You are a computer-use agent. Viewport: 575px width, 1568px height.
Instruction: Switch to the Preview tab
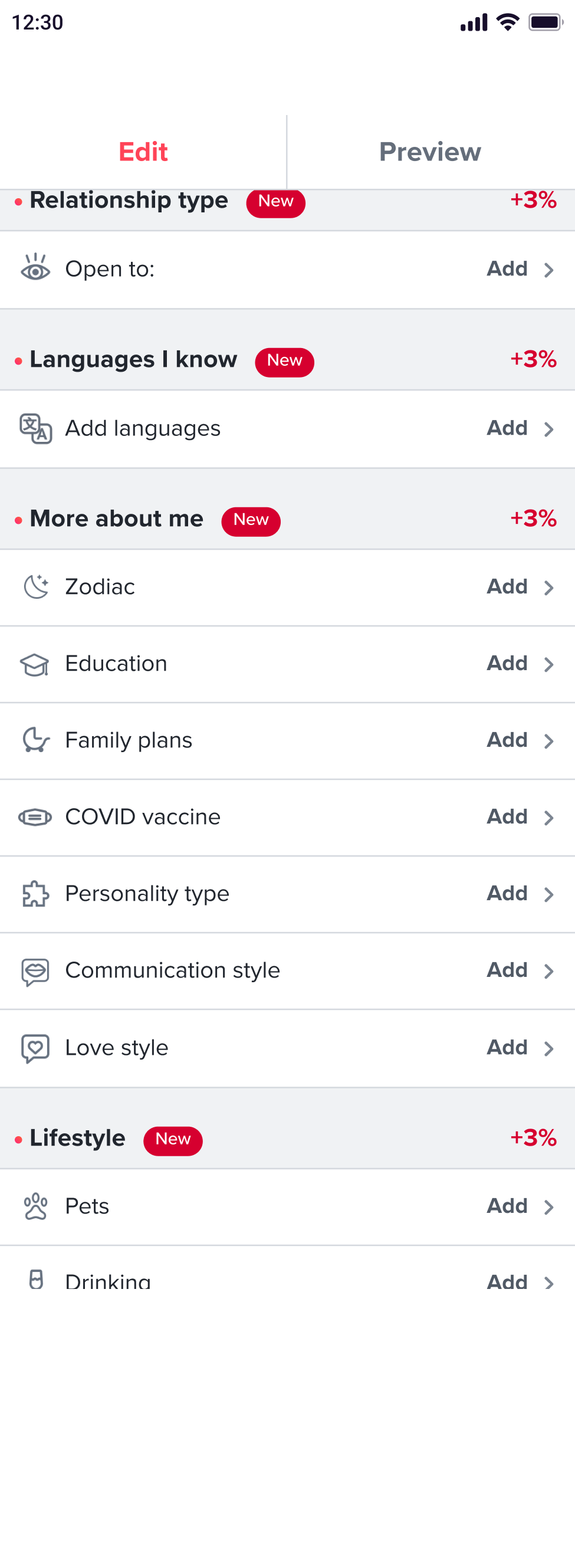point(430,152)
